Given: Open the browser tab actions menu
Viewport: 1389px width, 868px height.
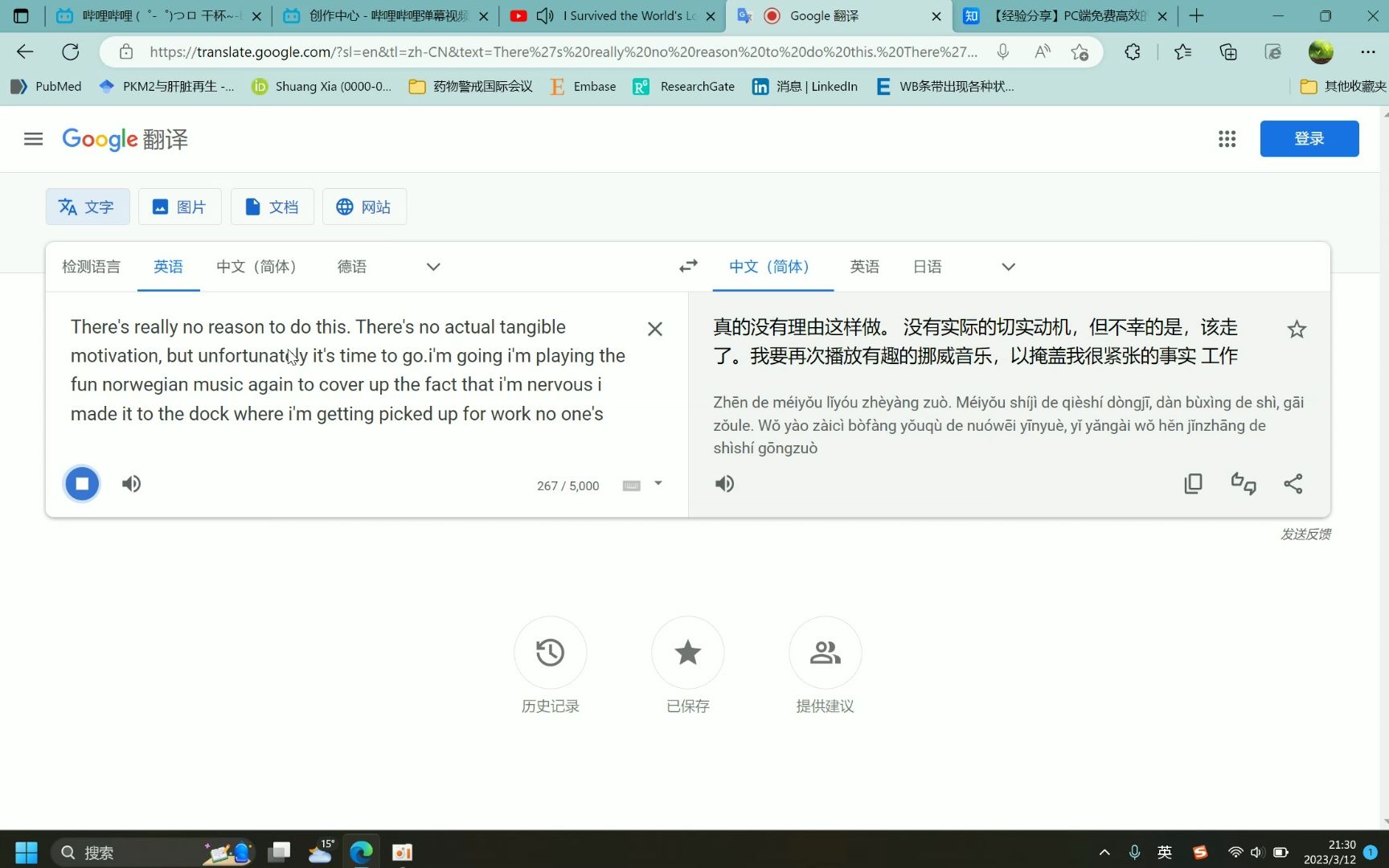Looking at the screenshot, I should (21, 16).
